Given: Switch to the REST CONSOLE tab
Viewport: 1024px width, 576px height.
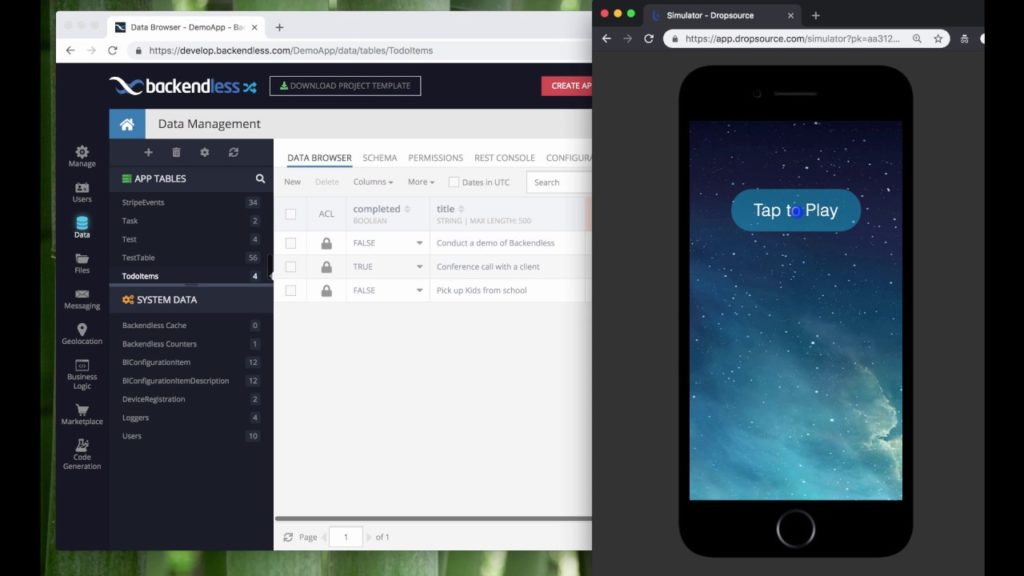Looking at the screenshot, I should tap(504, 158).
